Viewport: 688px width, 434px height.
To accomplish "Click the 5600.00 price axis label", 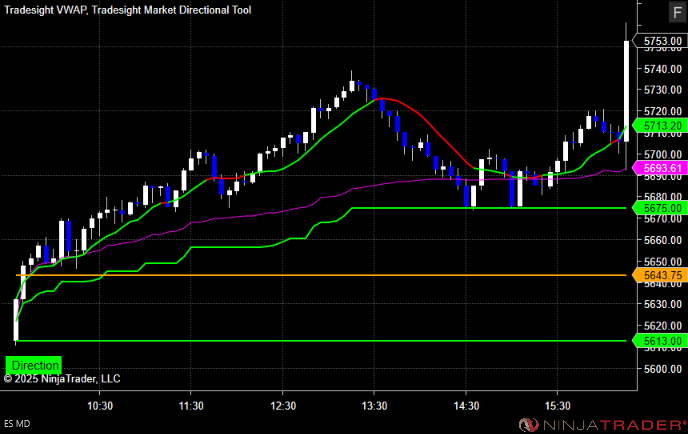I will (663, 369).
